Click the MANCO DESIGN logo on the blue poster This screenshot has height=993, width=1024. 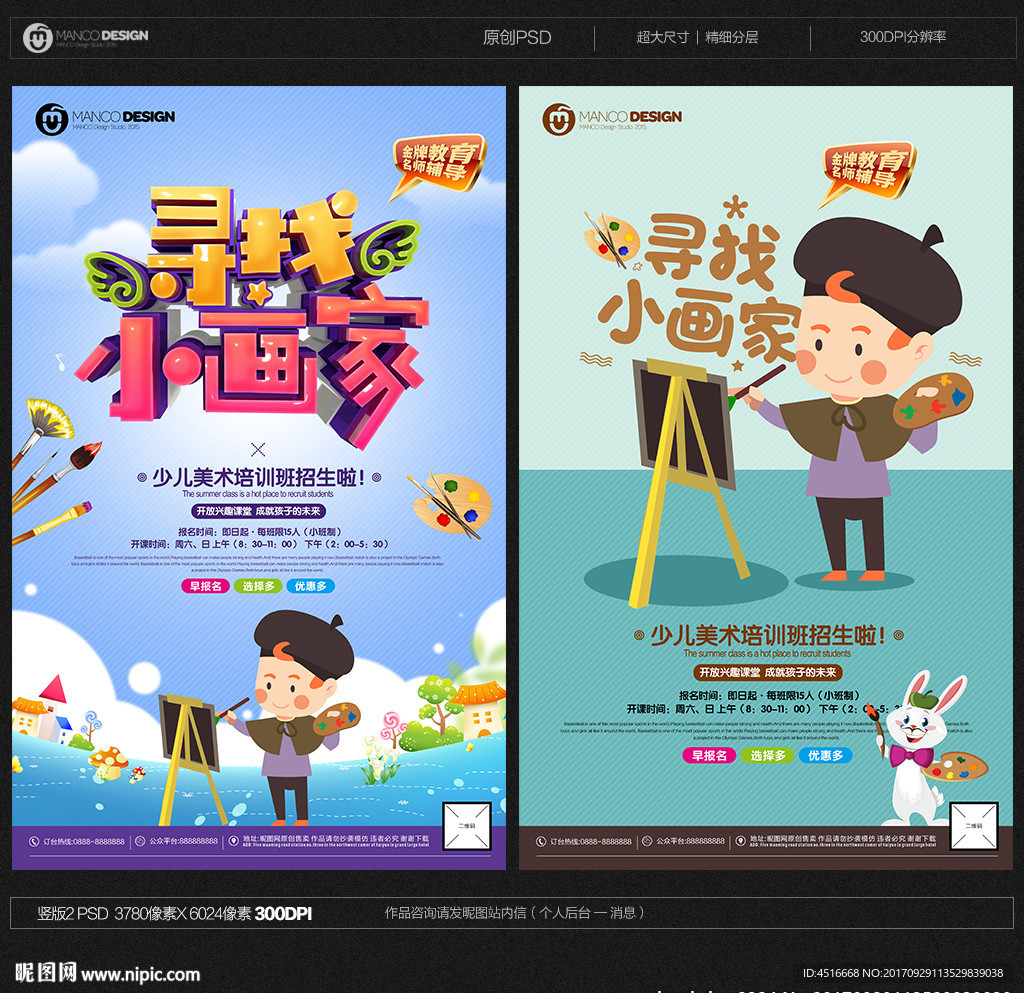coord(105,119)
